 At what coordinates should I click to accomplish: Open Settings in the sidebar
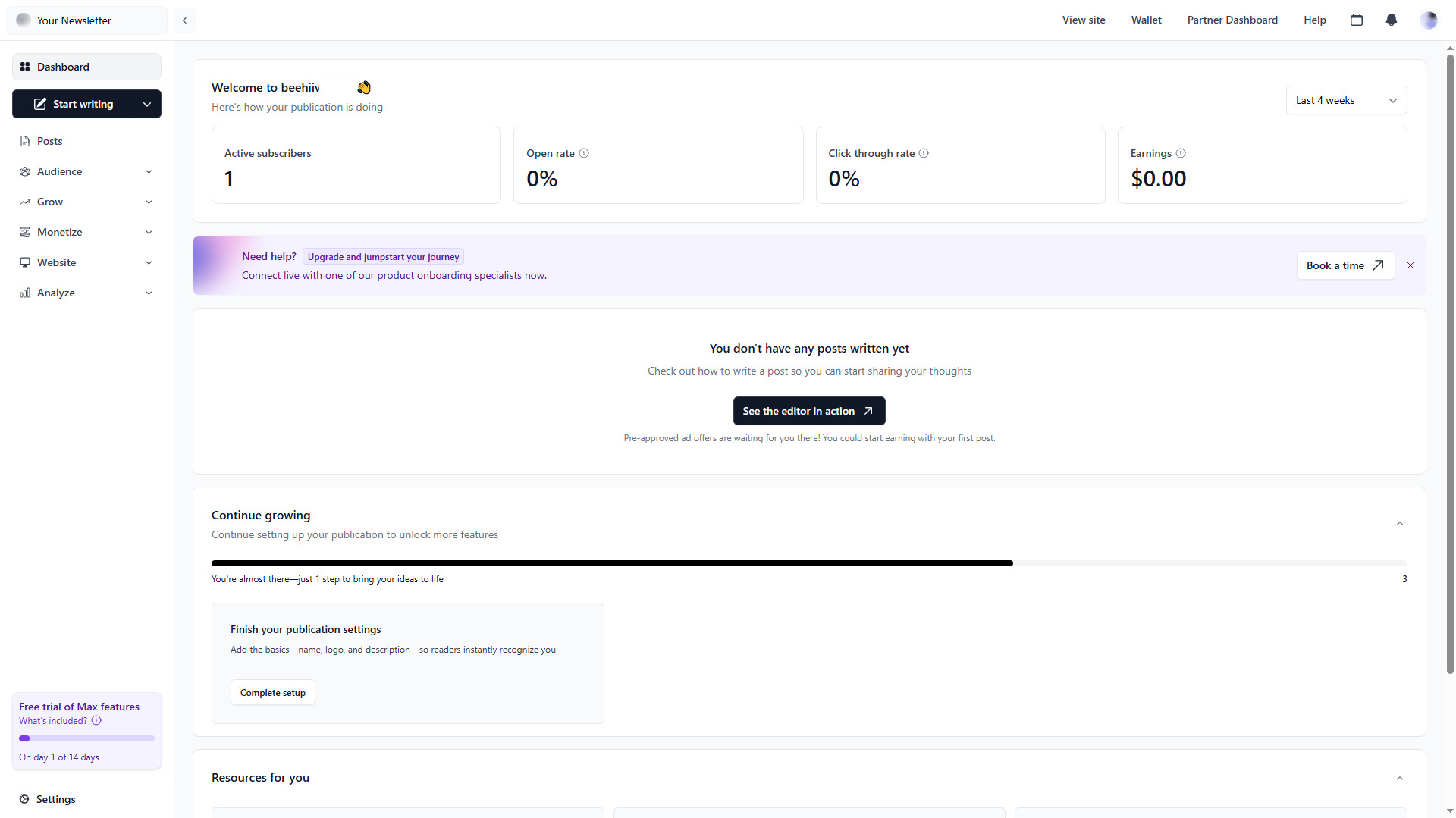[x=55, y=799]
